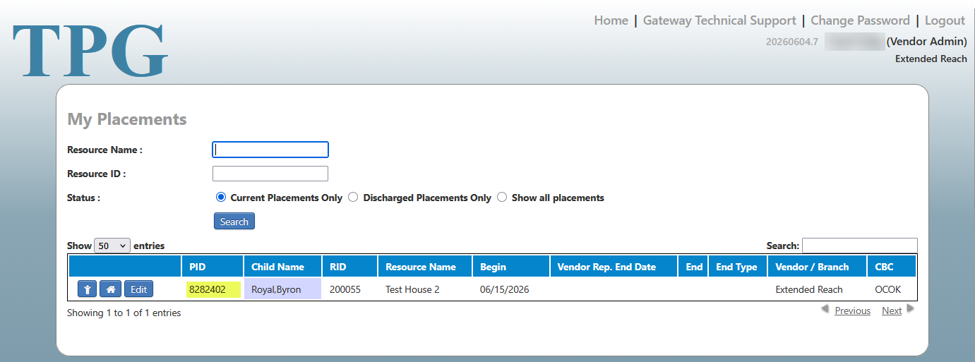
Task: Click the Search button
Action: 234,221
